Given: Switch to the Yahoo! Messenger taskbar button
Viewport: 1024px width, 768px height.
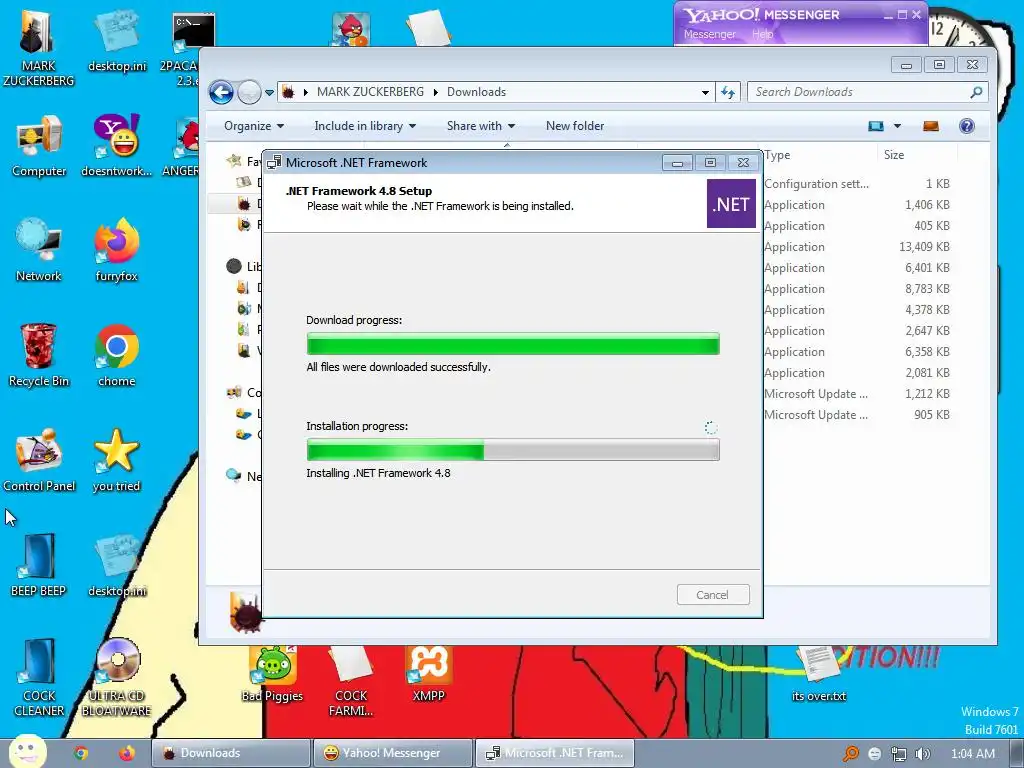Looking at the screenshot, I should 392,753.
